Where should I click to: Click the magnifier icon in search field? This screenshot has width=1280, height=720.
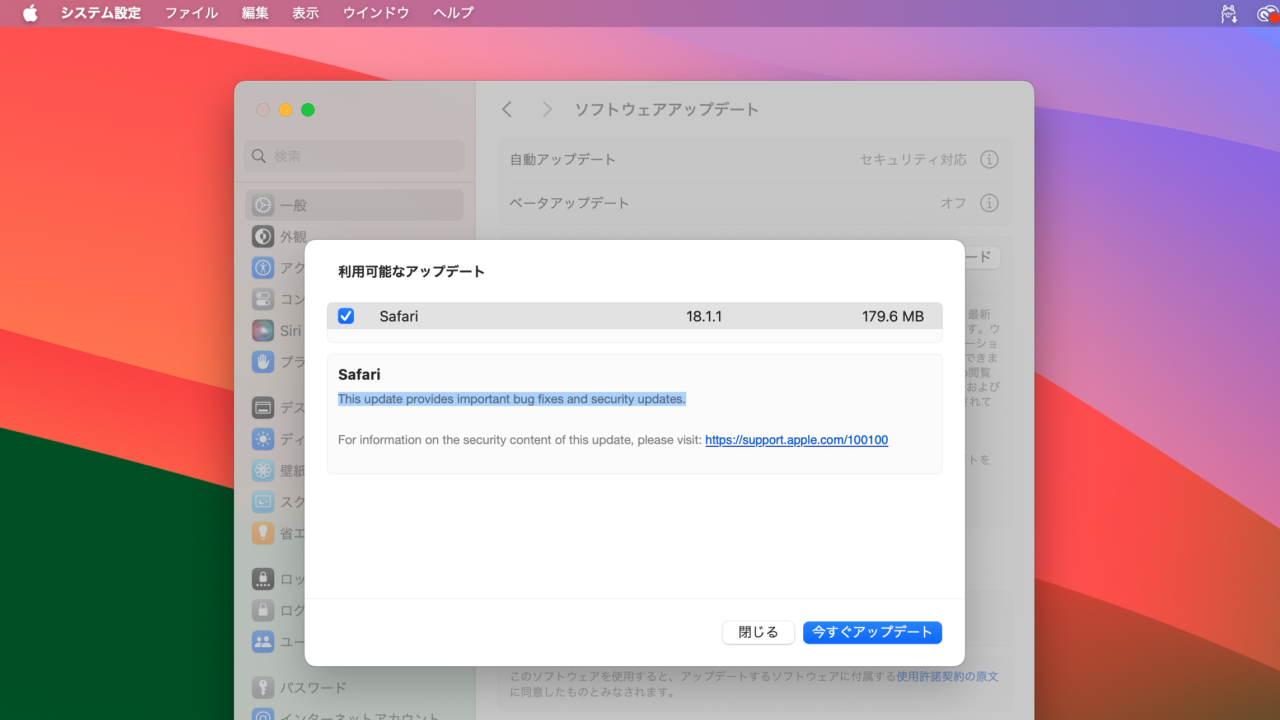260,156
